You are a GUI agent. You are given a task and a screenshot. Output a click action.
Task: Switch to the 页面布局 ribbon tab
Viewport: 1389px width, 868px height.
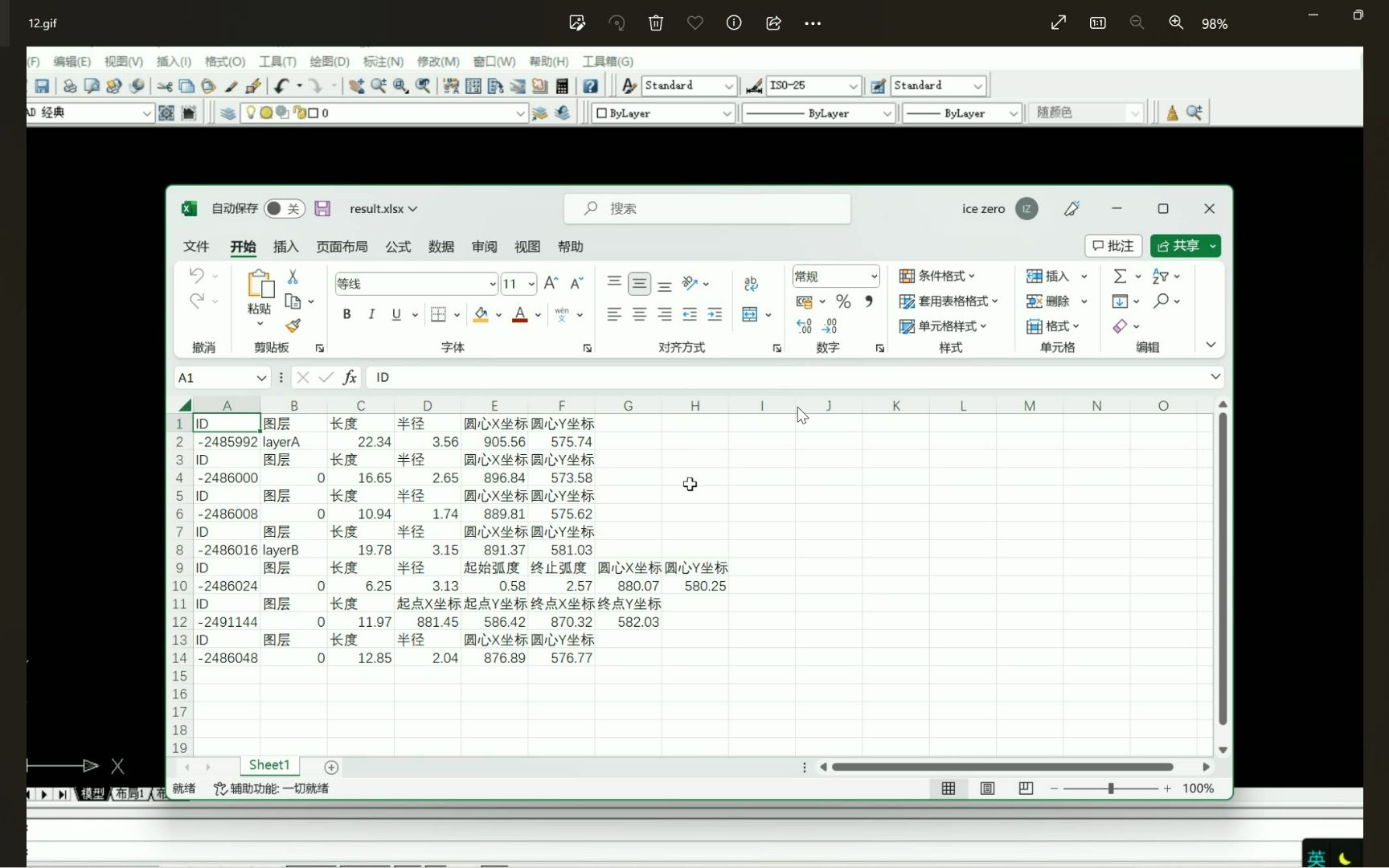coord(342,247)
